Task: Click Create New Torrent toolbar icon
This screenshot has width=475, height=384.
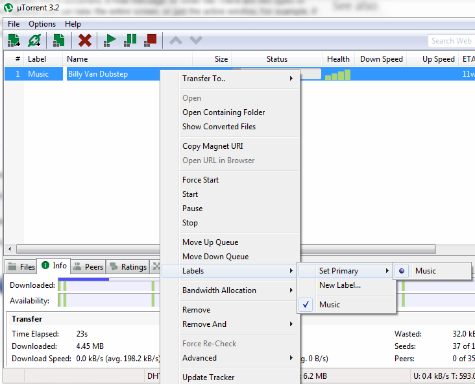Action: 59,40
